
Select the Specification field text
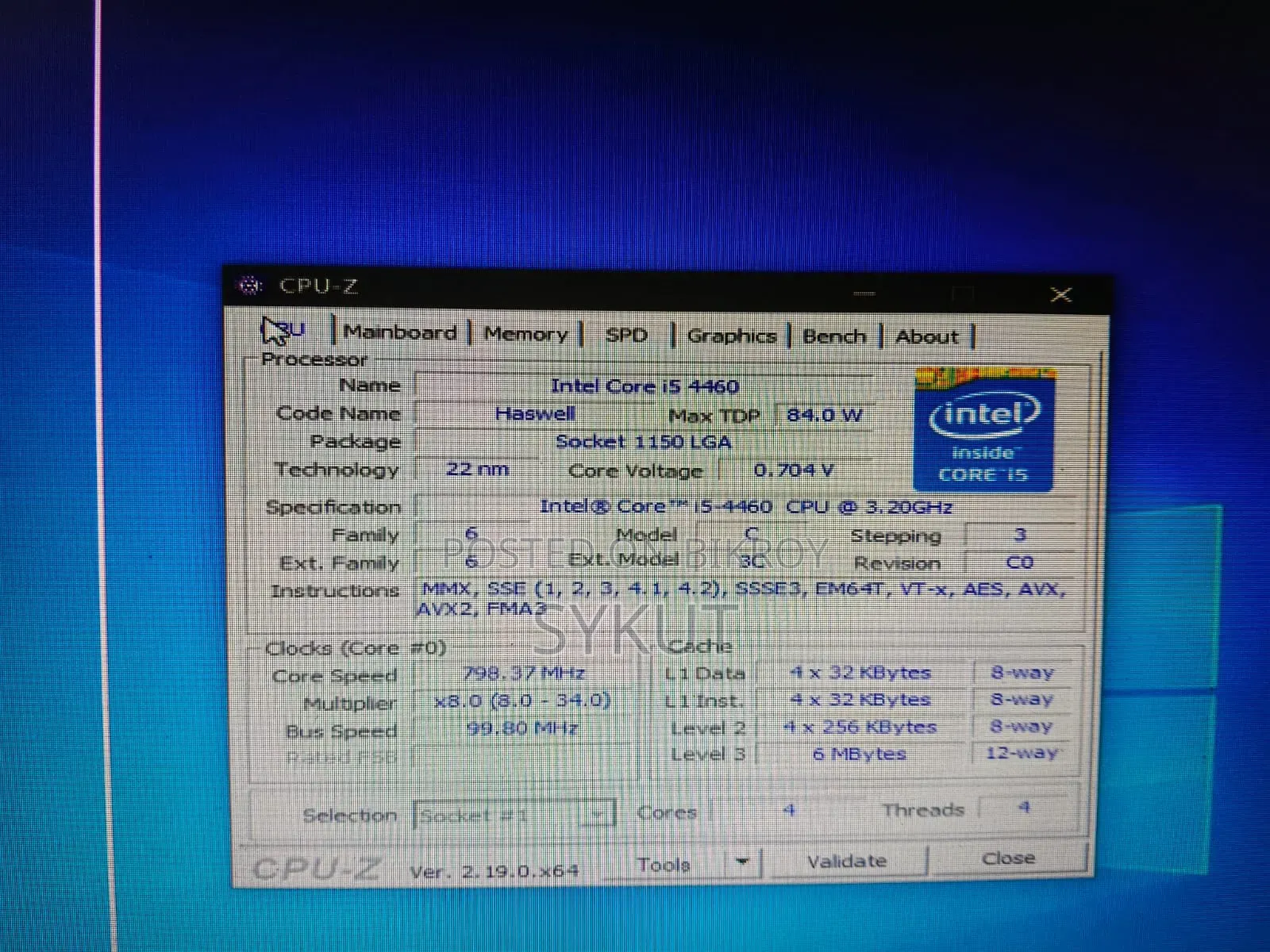coord(746,506)
